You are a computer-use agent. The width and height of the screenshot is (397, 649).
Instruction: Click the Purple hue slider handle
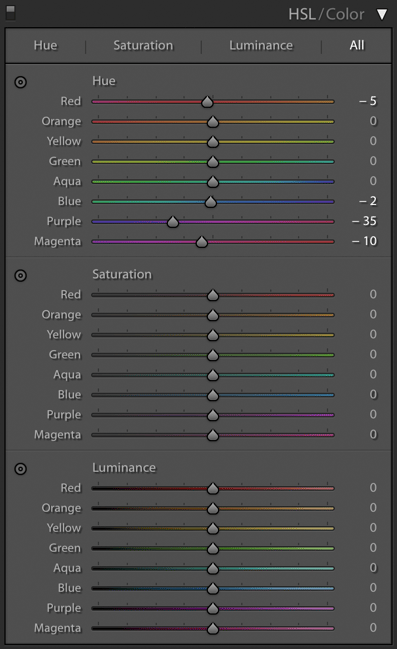pos(173,222)
